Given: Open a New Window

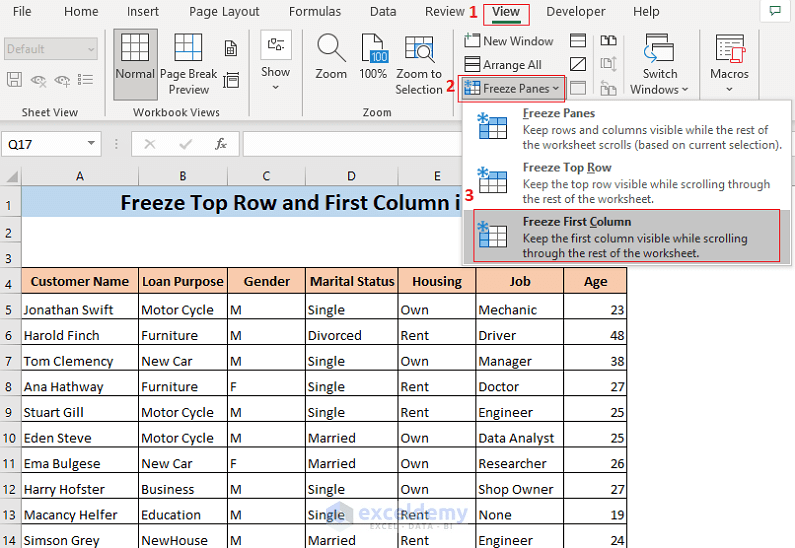Looking at the screenshot, I should tap(509, 41).
